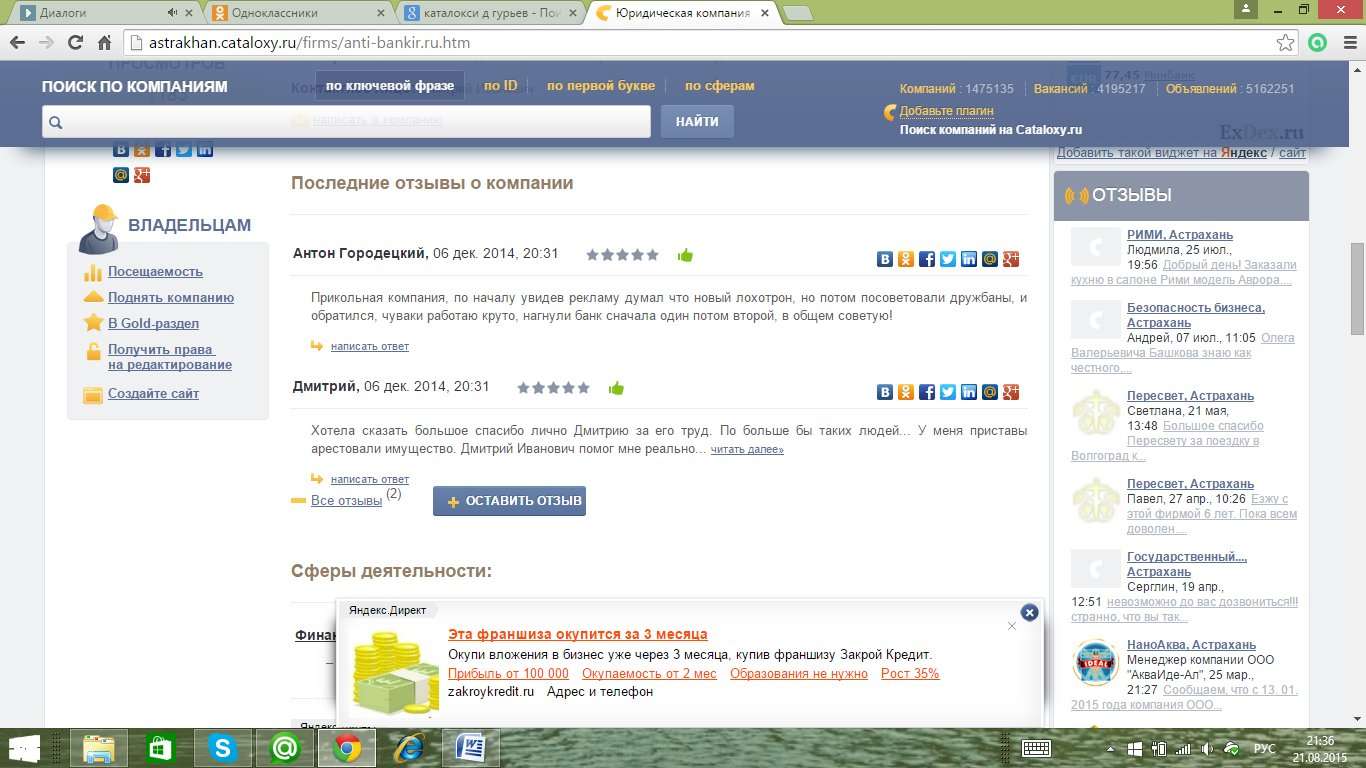Open the touch keyboard from taskbar
Viewport: 1366px width, 768px height.
coord(1036,748)
